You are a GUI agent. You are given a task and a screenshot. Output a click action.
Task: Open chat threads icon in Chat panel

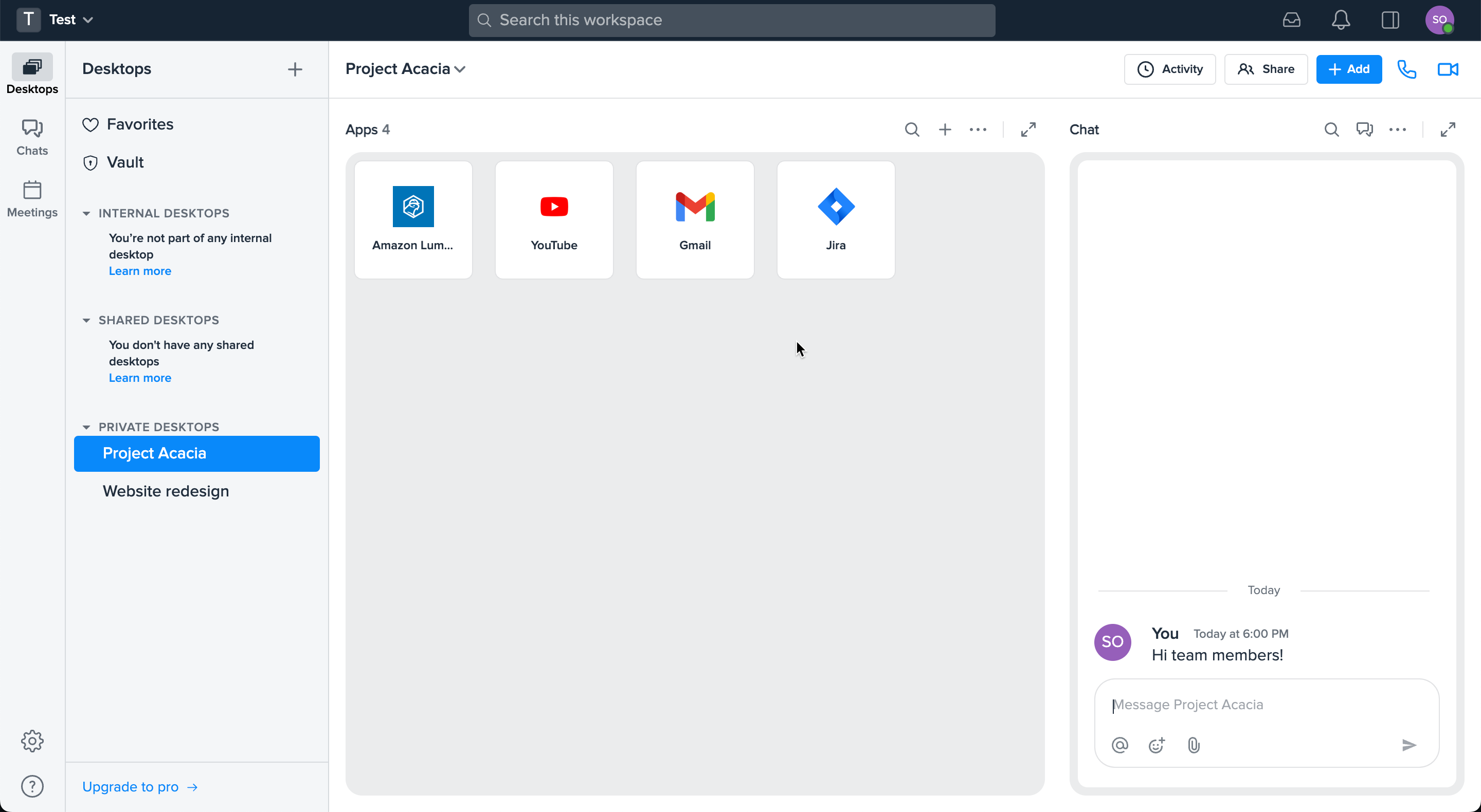(1364, 130)
